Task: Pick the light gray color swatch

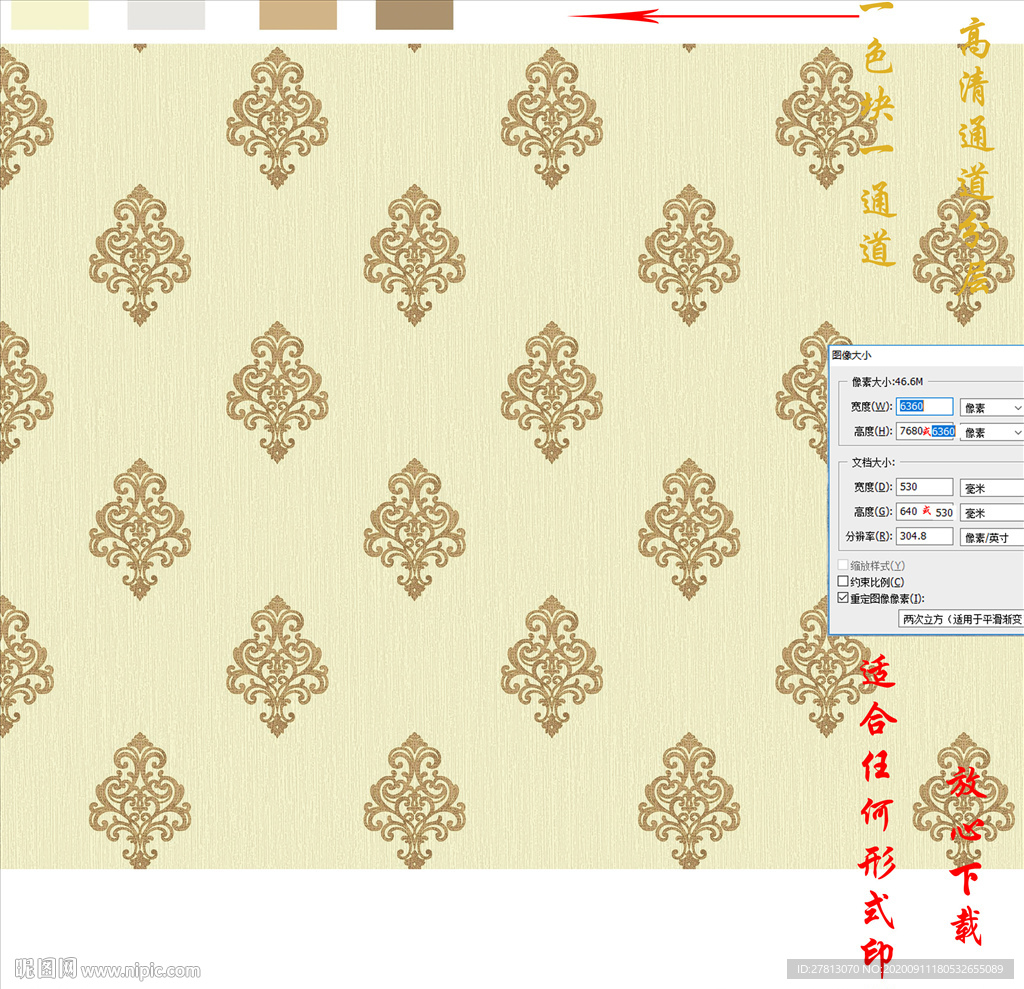Action: click(x=166, y=14)
